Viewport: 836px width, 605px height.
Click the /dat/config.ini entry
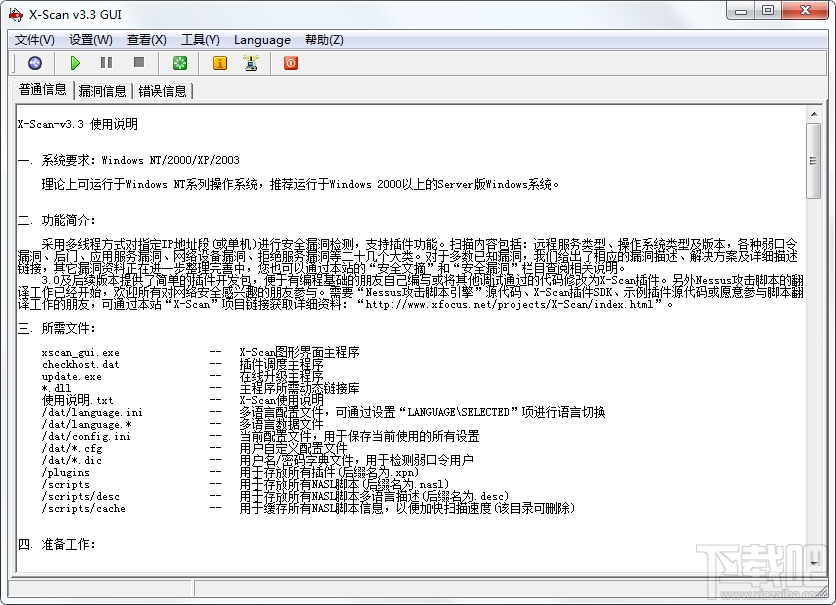86,437
